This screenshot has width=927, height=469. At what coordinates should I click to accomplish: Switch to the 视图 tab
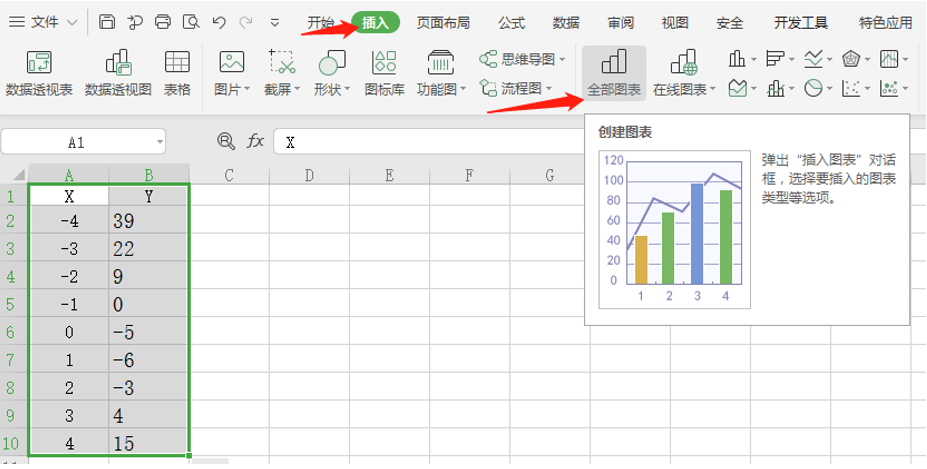pos(675,23)
